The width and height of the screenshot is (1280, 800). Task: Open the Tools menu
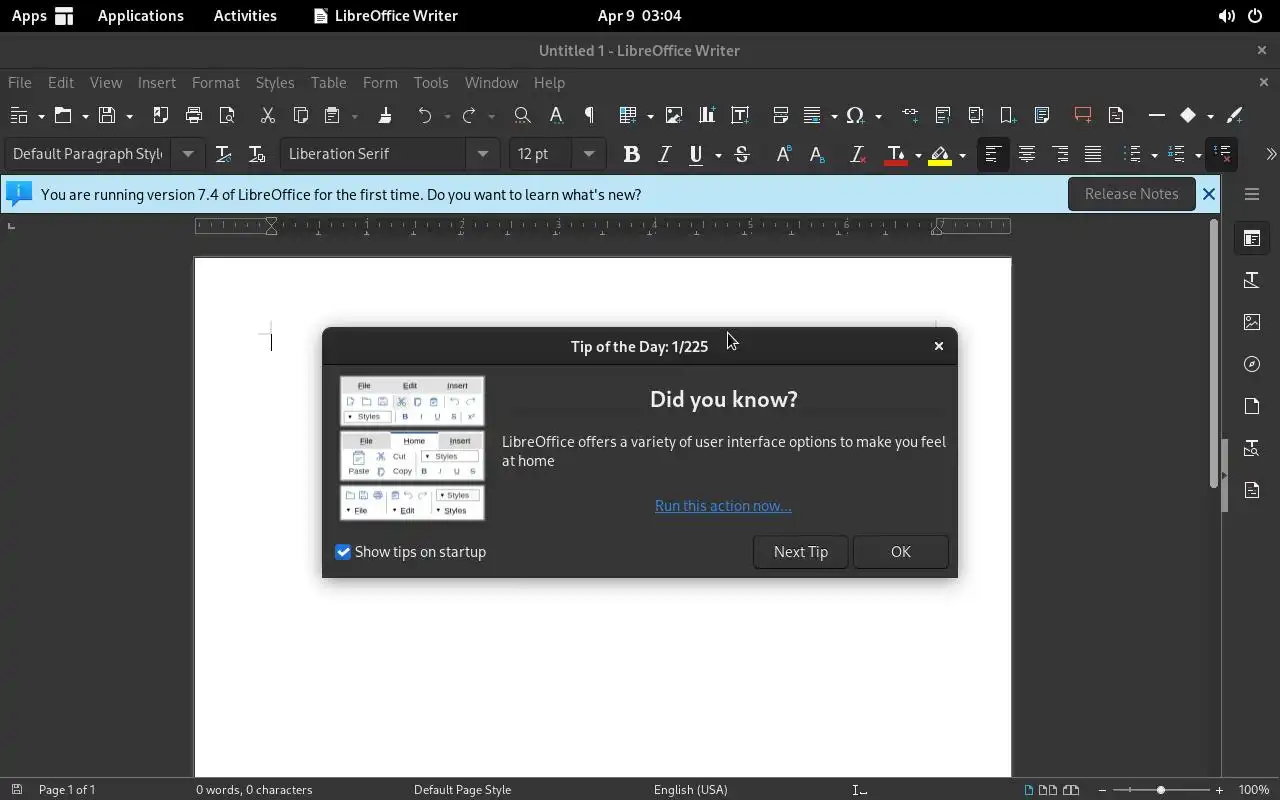point(431,83)
